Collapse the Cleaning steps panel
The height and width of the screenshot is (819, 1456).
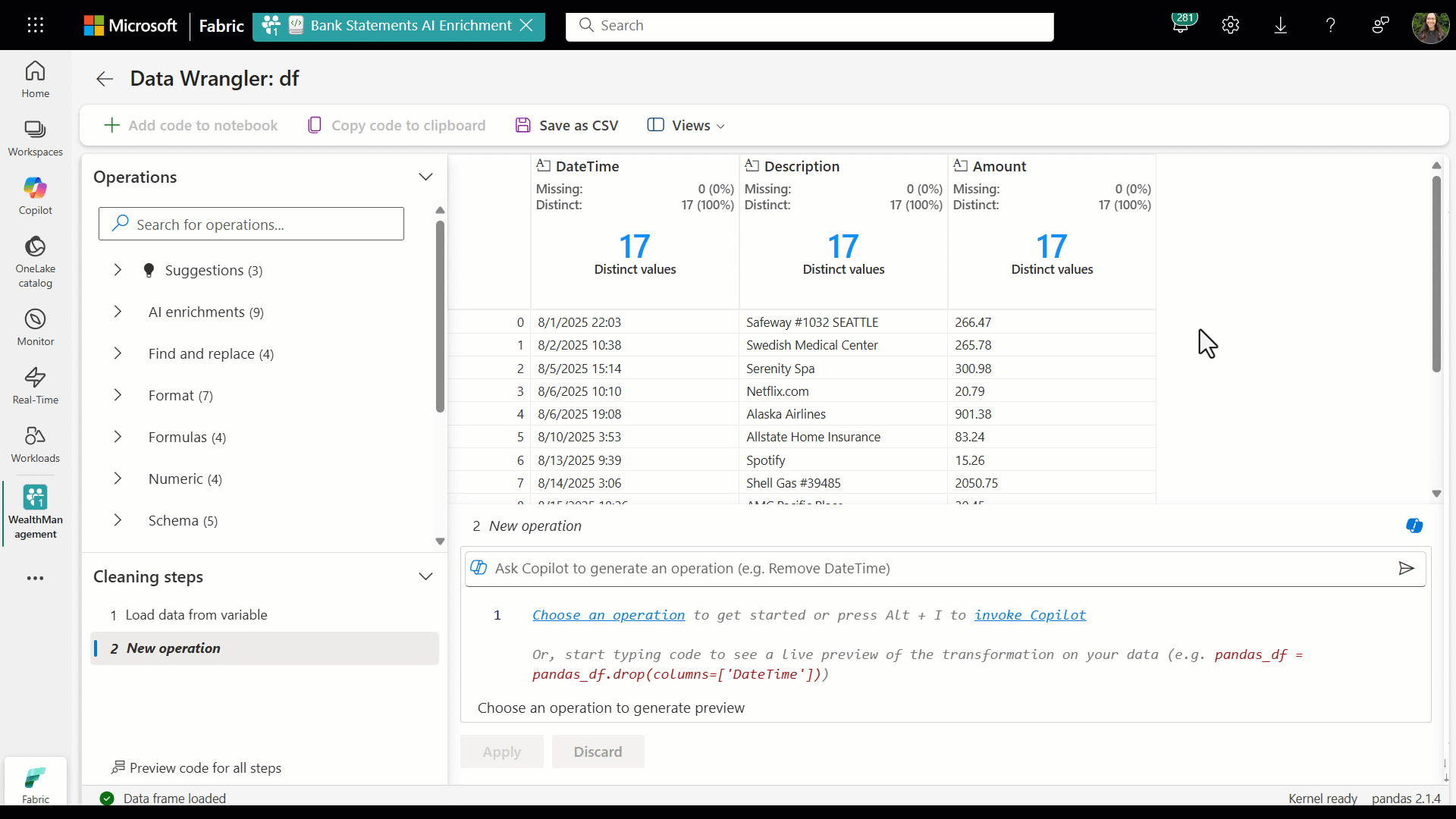coord(425,576)
